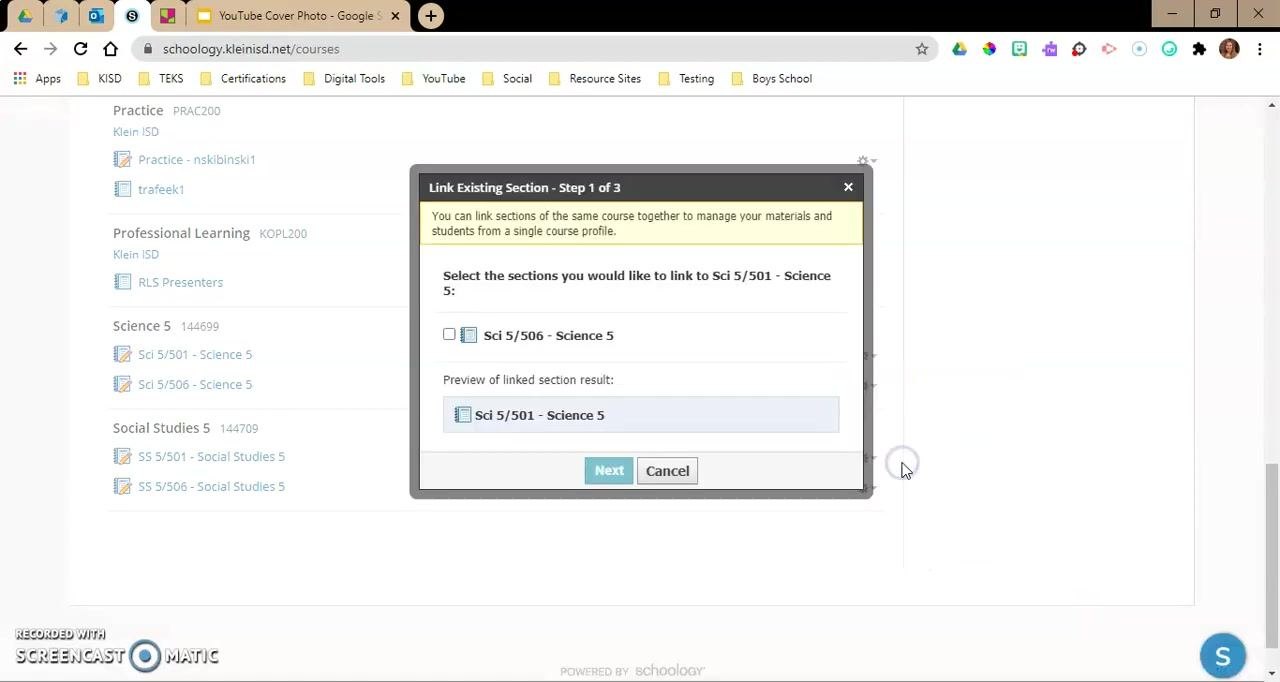The height and width of the screenshot is (682, 1280).
Task: Go to the browser home page
Action: (x=111, y=49)
